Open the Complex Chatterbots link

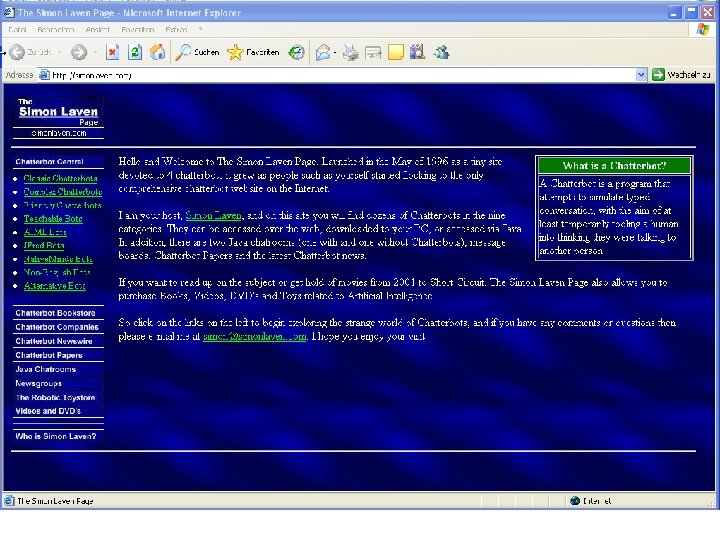(x=63, y=191)
